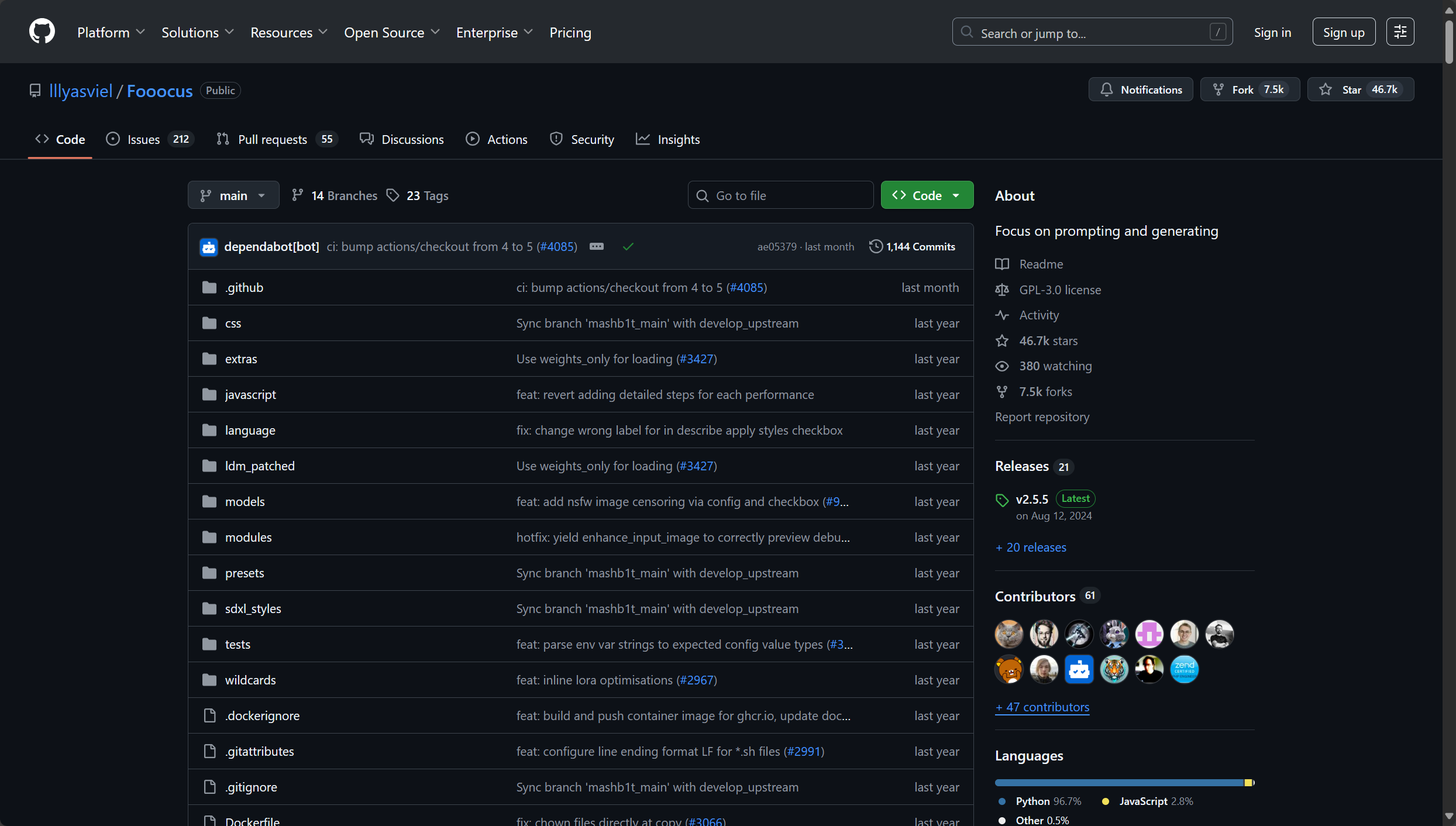Click the commit details ellipsis icon

[x=596, y=246]
